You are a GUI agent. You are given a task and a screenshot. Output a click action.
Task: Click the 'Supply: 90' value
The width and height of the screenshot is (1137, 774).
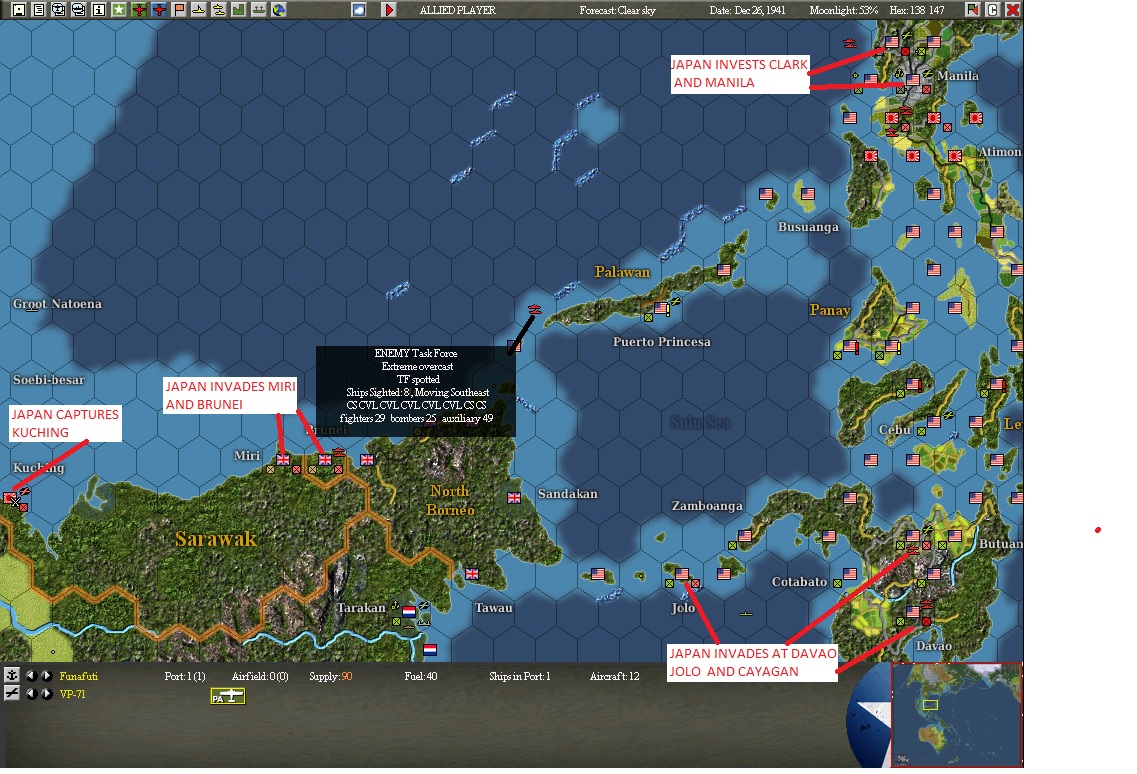[x=331, y=676]
